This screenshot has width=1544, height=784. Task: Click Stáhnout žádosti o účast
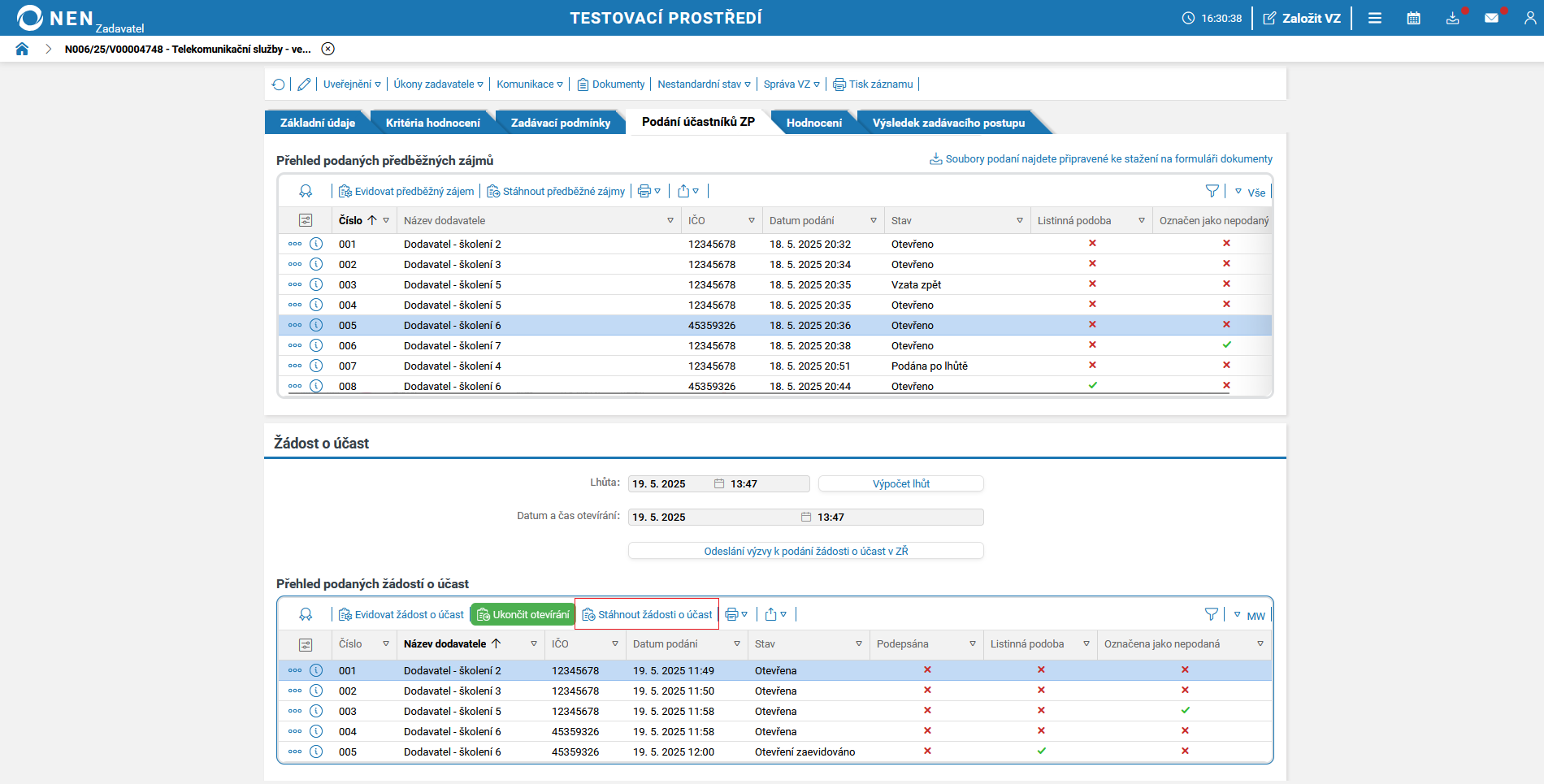647,615
